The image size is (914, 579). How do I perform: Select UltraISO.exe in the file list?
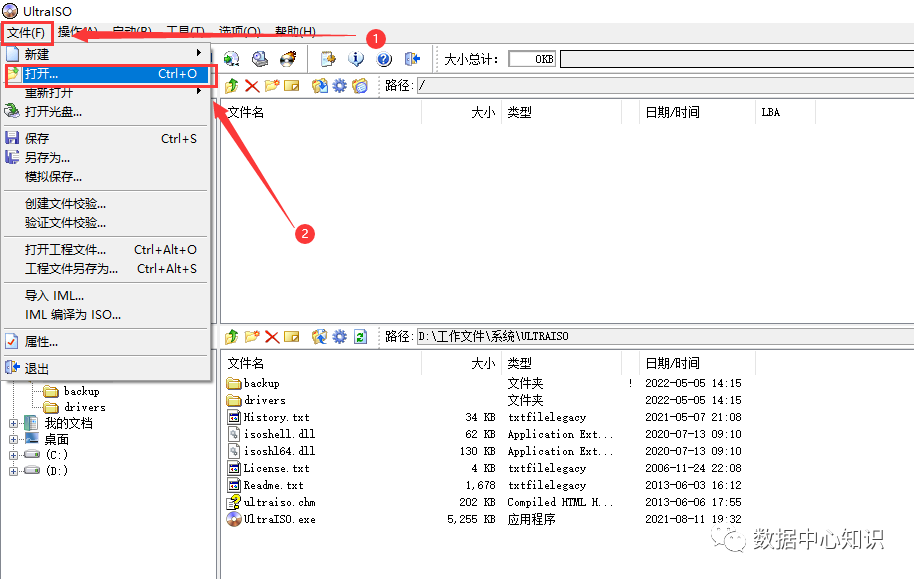point(279,519)
